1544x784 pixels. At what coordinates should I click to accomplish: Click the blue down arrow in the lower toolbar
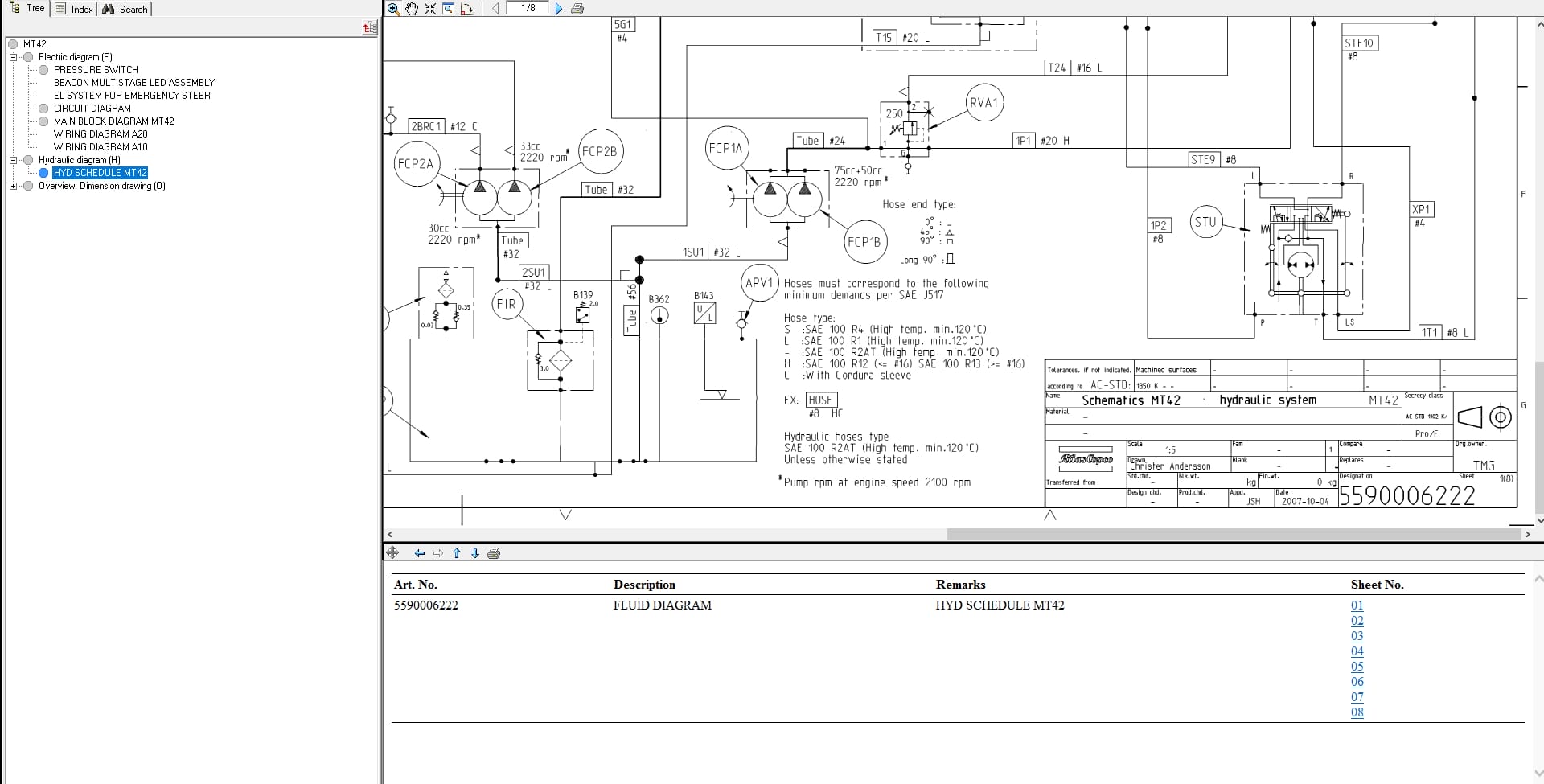pos(475,553)
